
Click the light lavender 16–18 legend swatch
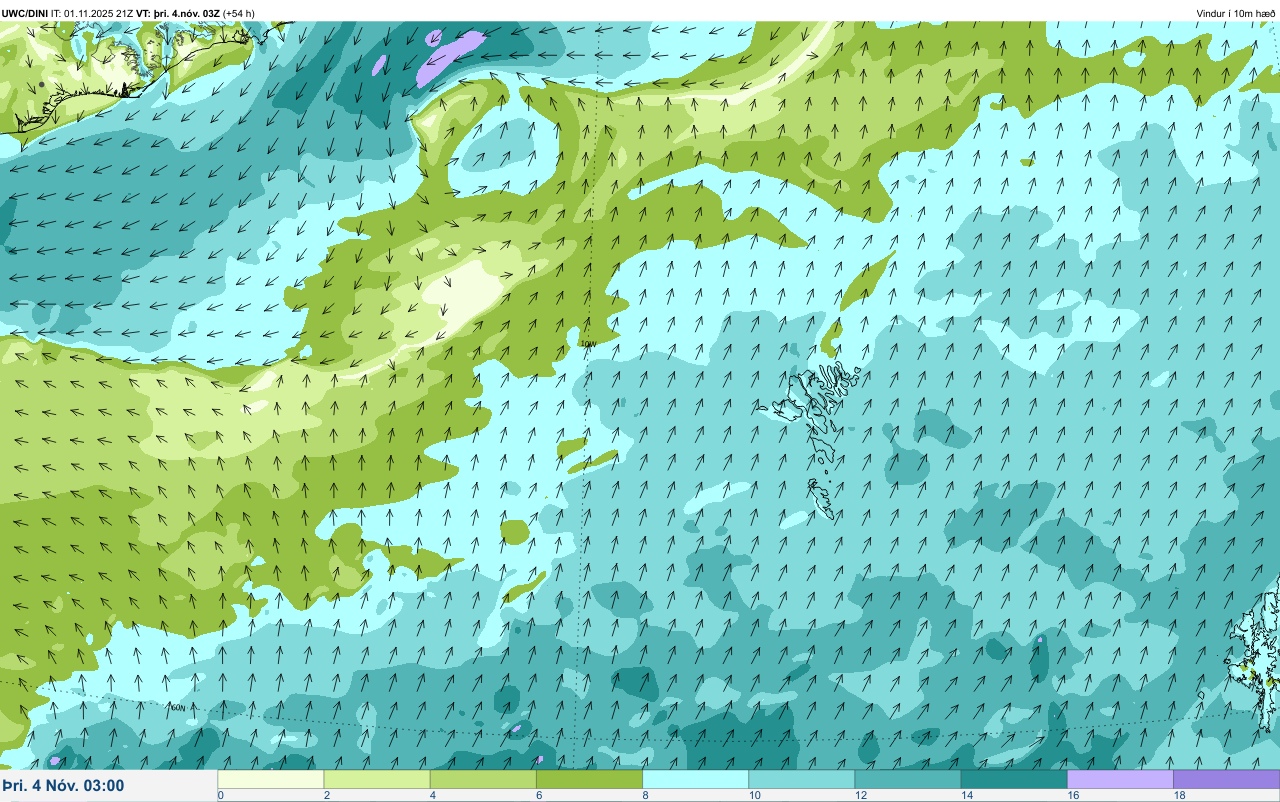tap(1120, 779)
